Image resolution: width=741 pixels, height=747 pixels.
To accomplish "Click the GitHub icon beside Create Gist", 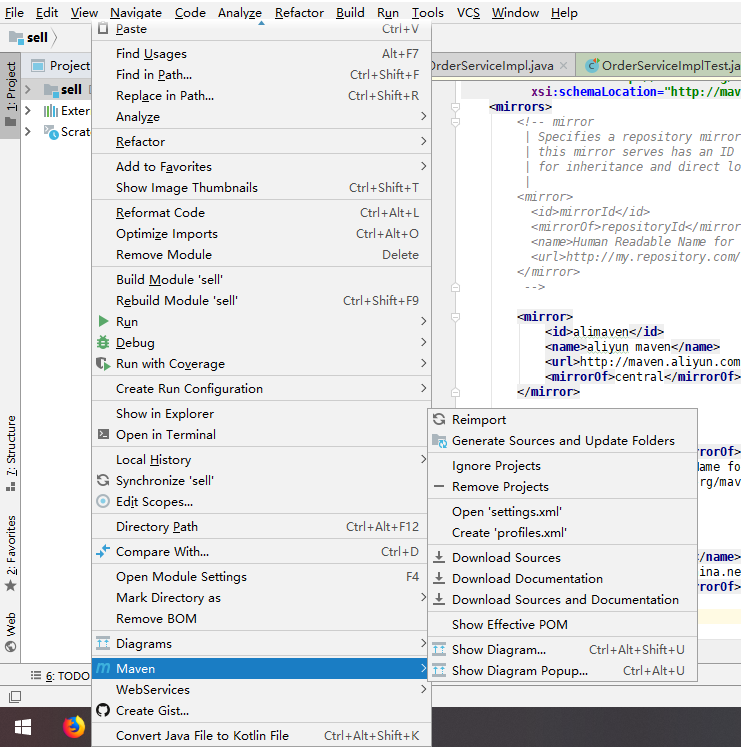I will [x=102, y=711].
